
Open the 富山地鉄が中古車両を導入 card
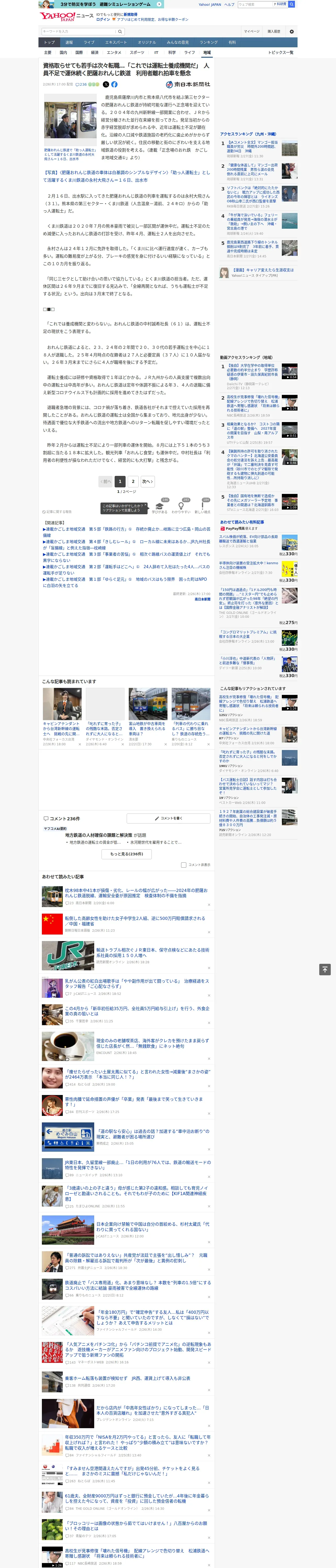click(x=148, y=716)
